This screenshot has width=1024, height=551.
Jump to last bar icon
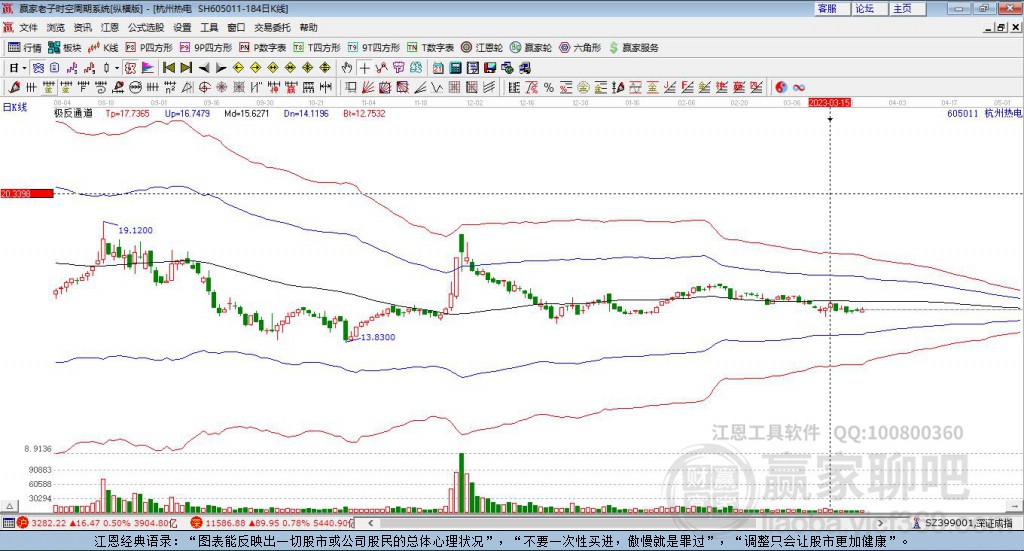click(x=186, y=68)
